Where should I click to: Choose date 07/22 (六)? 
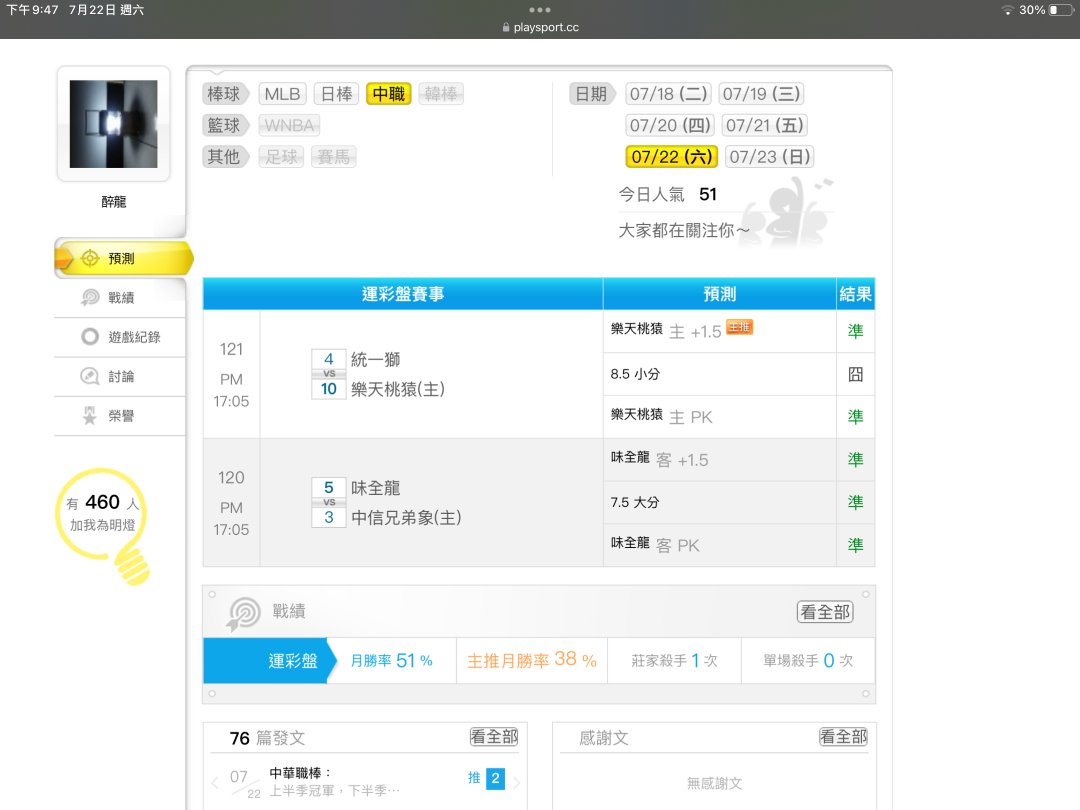coord(672,157)
